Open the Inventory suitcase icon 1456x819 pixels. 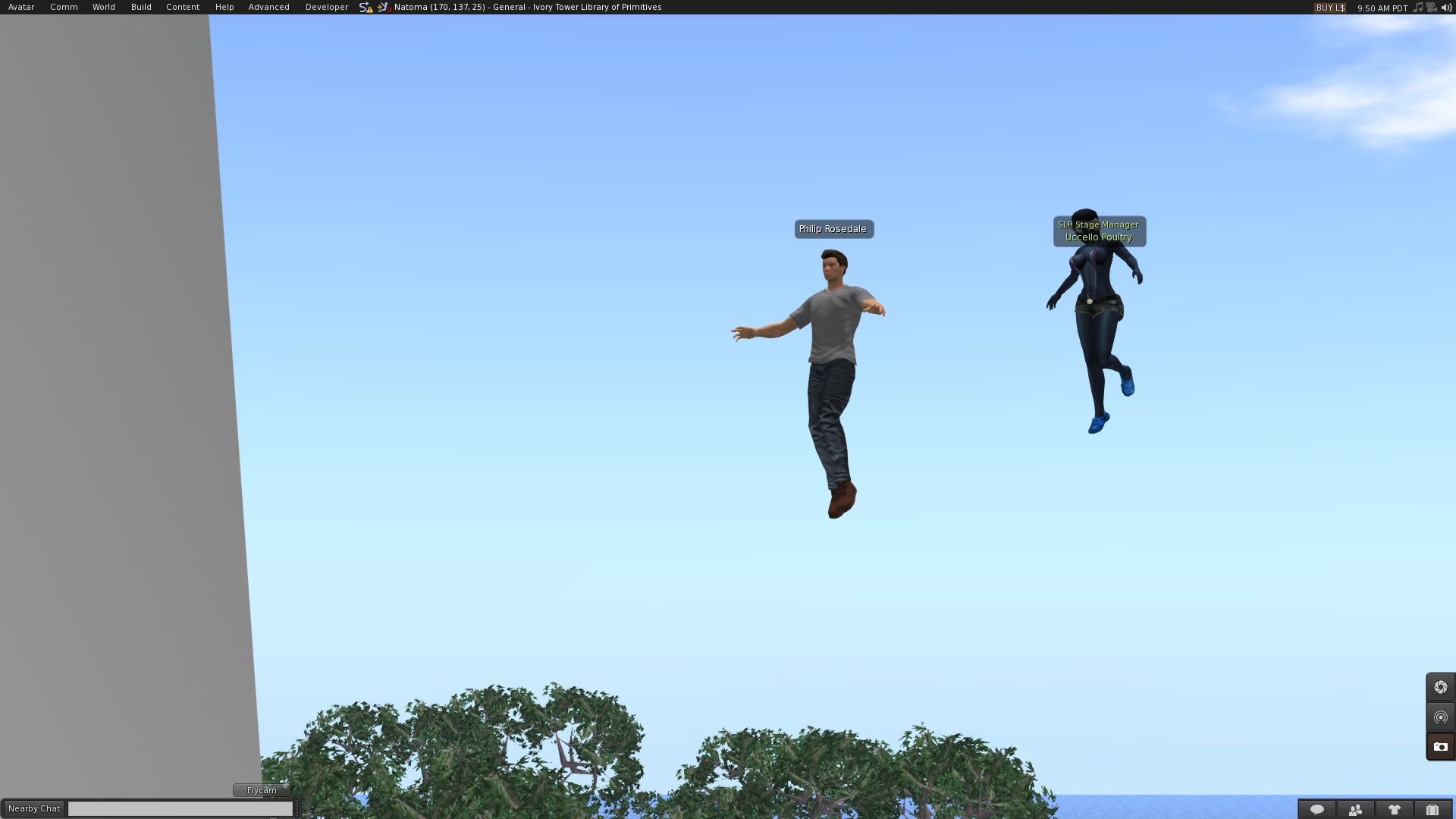[x=1432, y=809]
